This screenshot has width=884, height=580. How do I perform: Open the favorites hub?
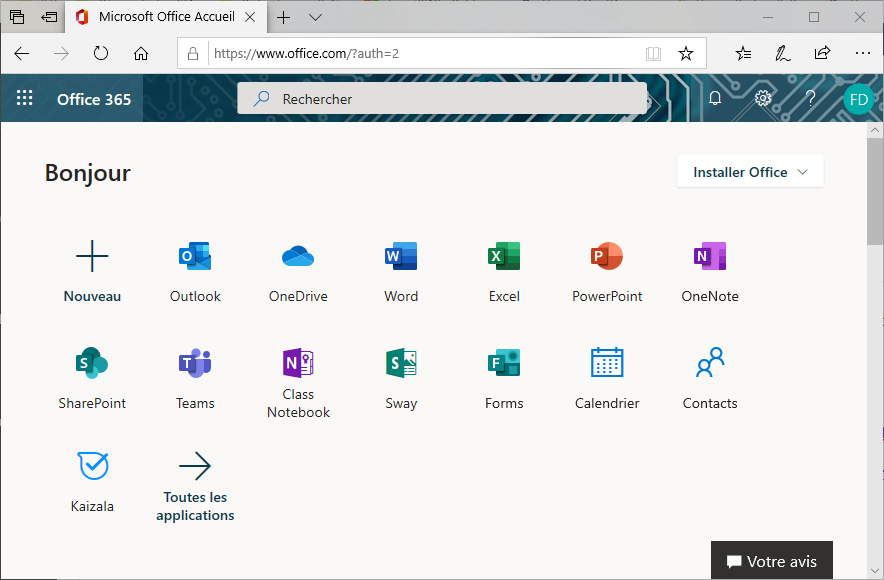[x=743, y=54]
